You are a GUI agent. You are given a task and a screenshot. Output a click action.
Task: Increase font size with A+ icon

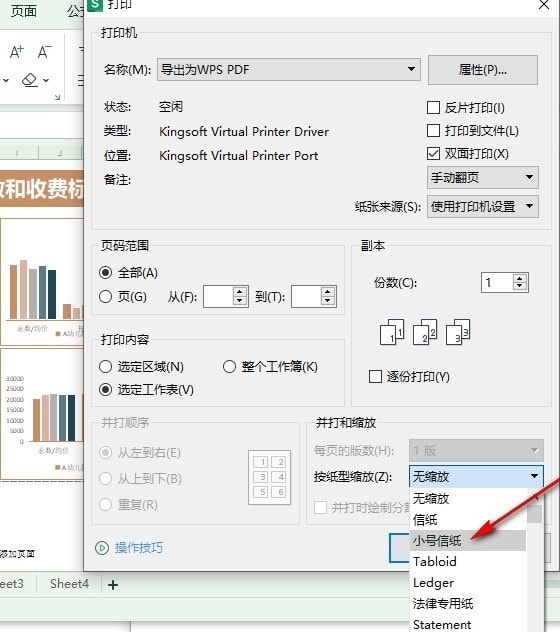coord(17,52)
